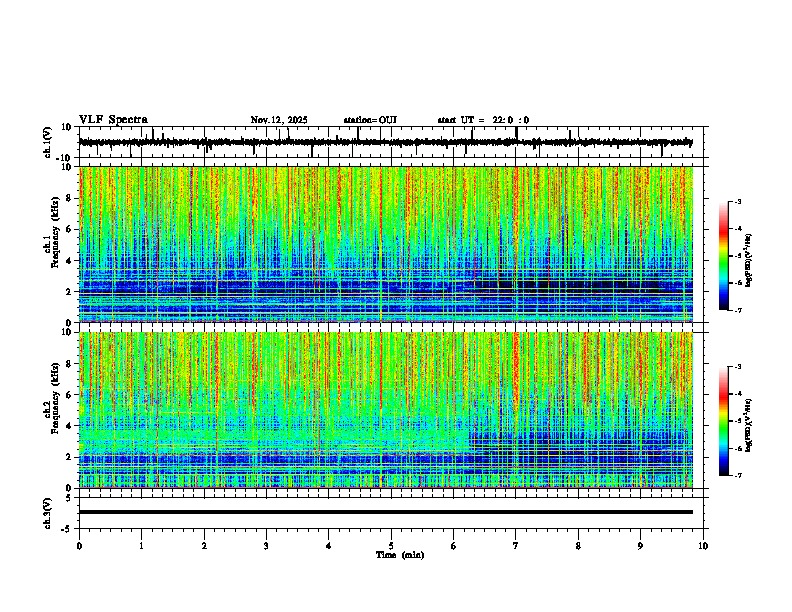792x612 pixels.
Task: Click inside the ch.1 spectrogram panel
Action: [x=386, y=244]
